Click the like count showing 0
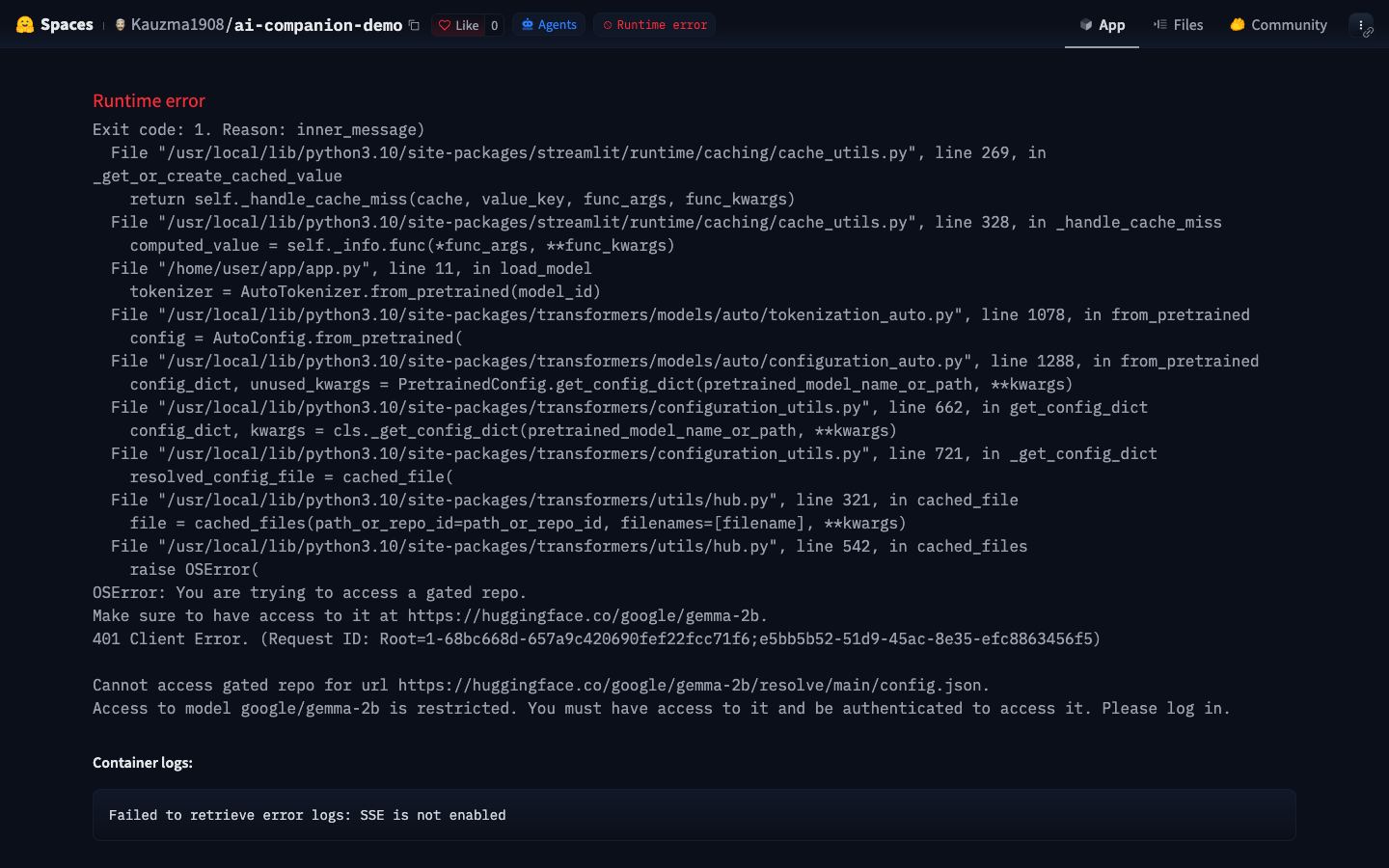1389x868 pixels. tap(494, 25)
